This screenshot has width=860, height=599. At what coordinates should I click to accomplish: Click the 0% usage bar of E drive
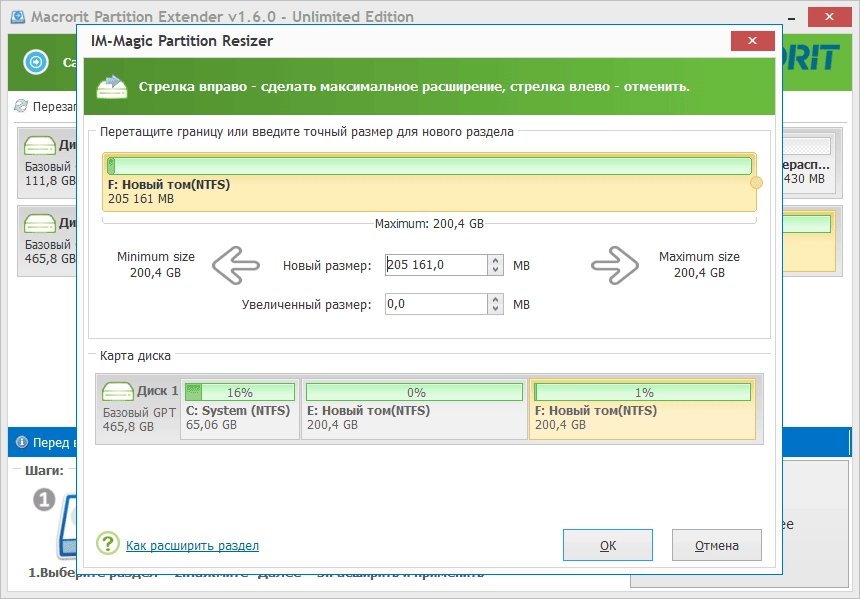415,392
